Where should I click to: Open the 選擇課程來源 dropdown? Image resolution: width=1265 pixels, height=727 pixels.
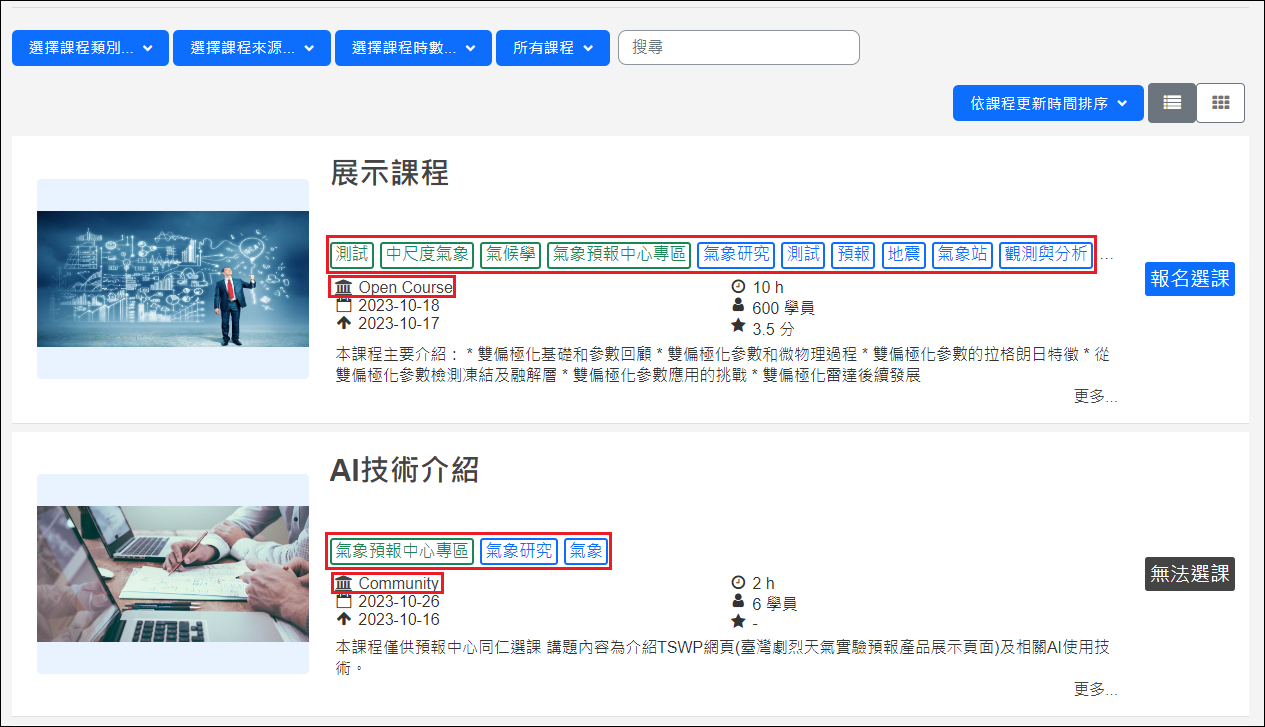[x=251, y=48]
